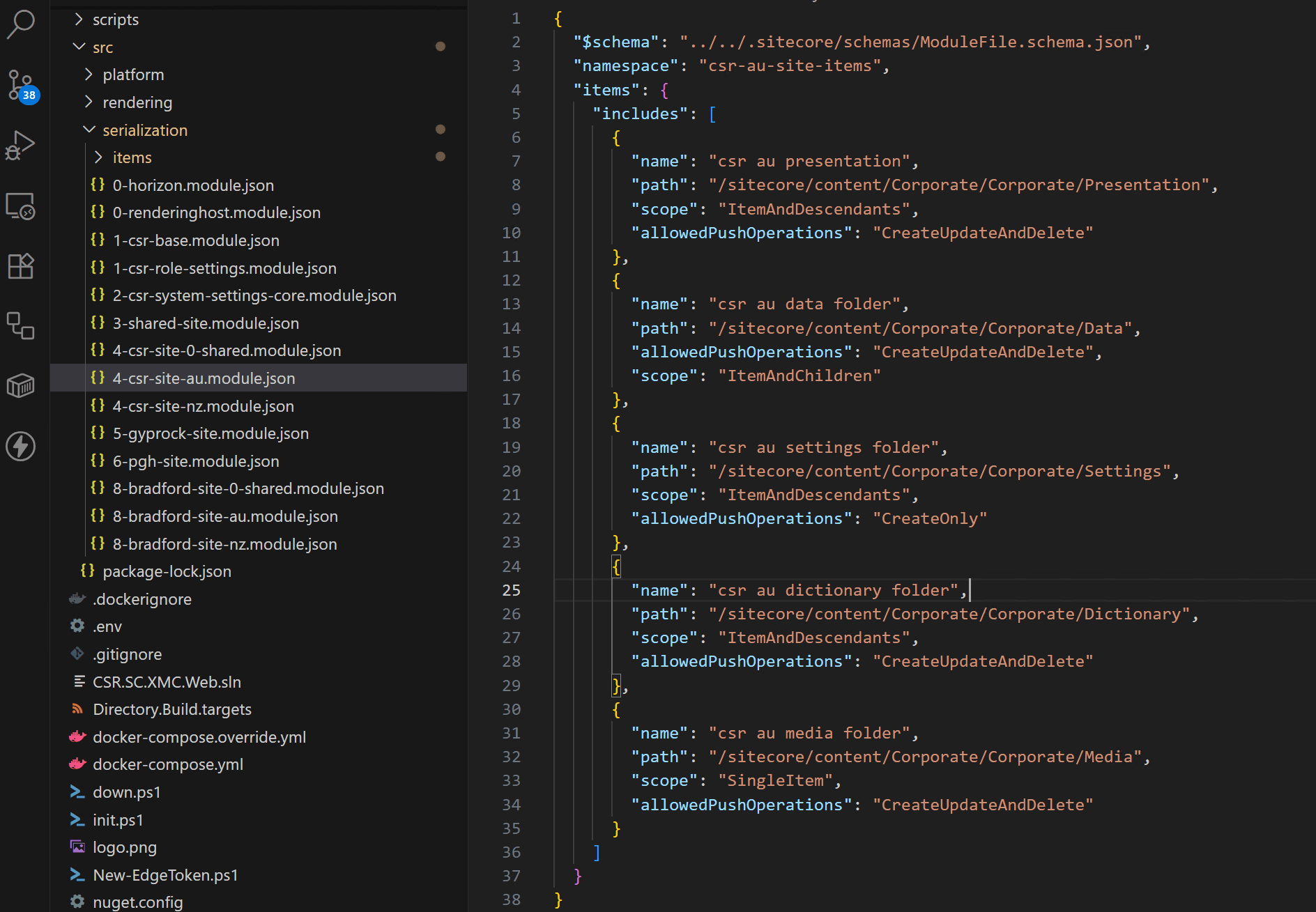Click the activity bar icon below Extensions
Viewport: 1316px width, 912px height.
tap(21, 325)
